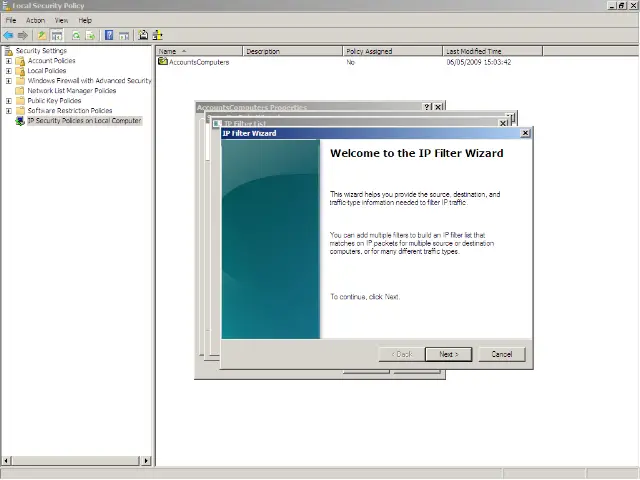This screenshot has width=640, height=480.
Task: Expand the Local Policies tree node
Action: (x=9, y=71)
